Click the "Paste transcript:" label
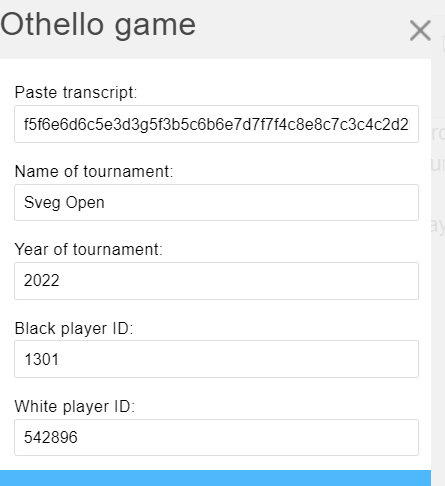The height and width of the screenshot is (486, 445). [76, 92]
